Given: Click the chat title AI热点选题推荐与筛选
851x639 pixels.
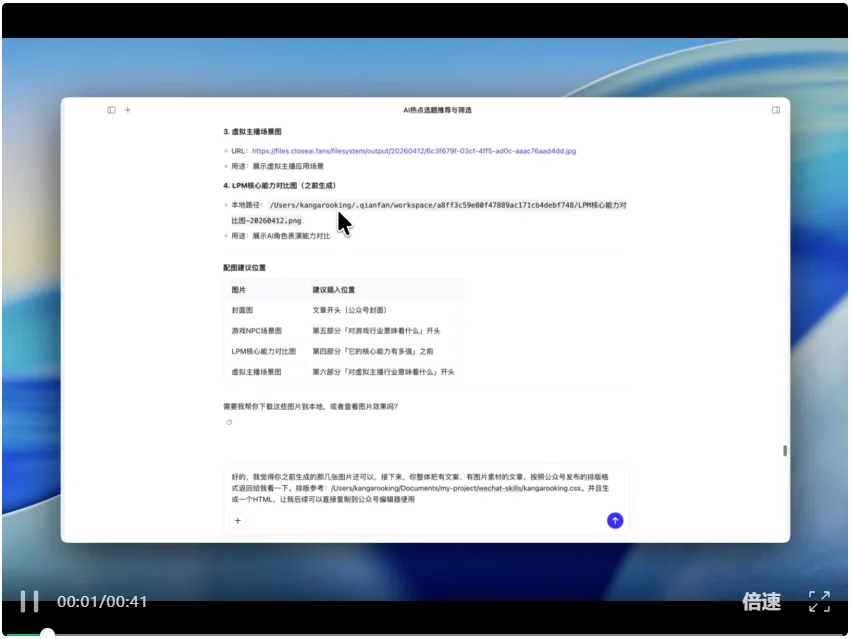Looking at the screenshot, I should [x=437, y=110].
